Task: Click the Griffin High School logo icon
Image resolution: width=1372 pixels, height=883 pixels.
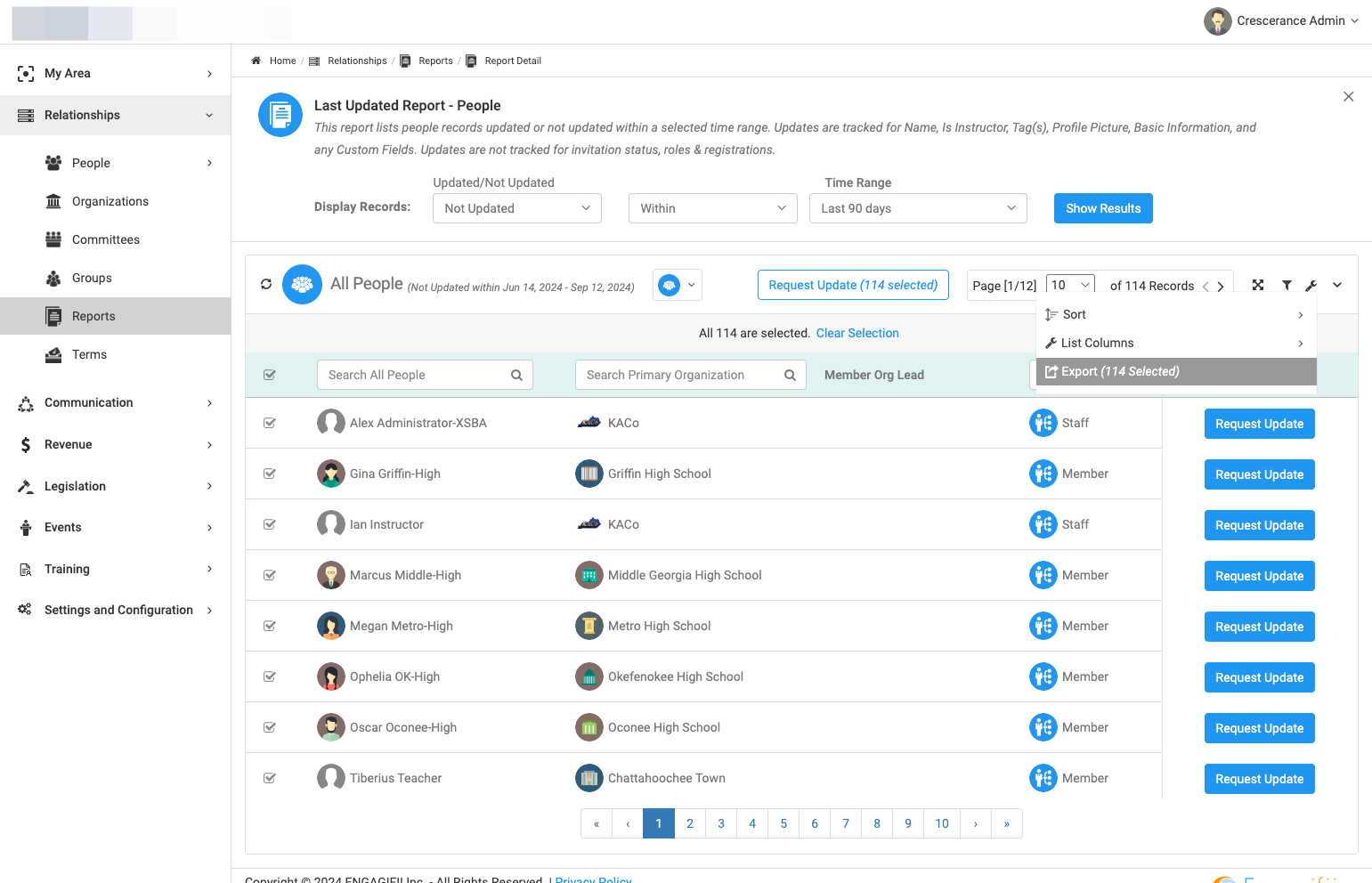Action: (x=589, y=474)
